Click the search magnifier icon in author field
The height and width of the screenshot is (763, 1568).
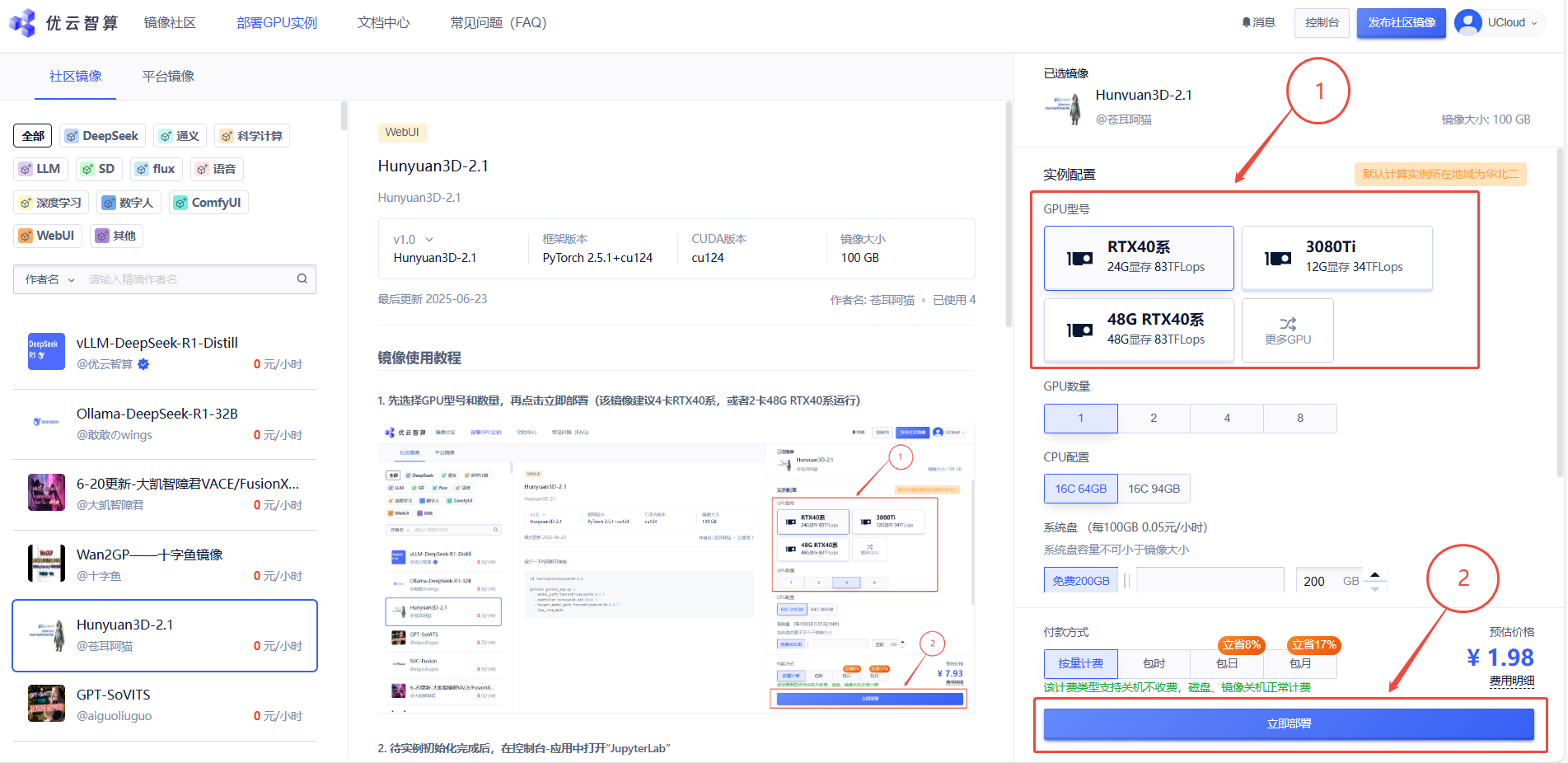tap(302, 279)
